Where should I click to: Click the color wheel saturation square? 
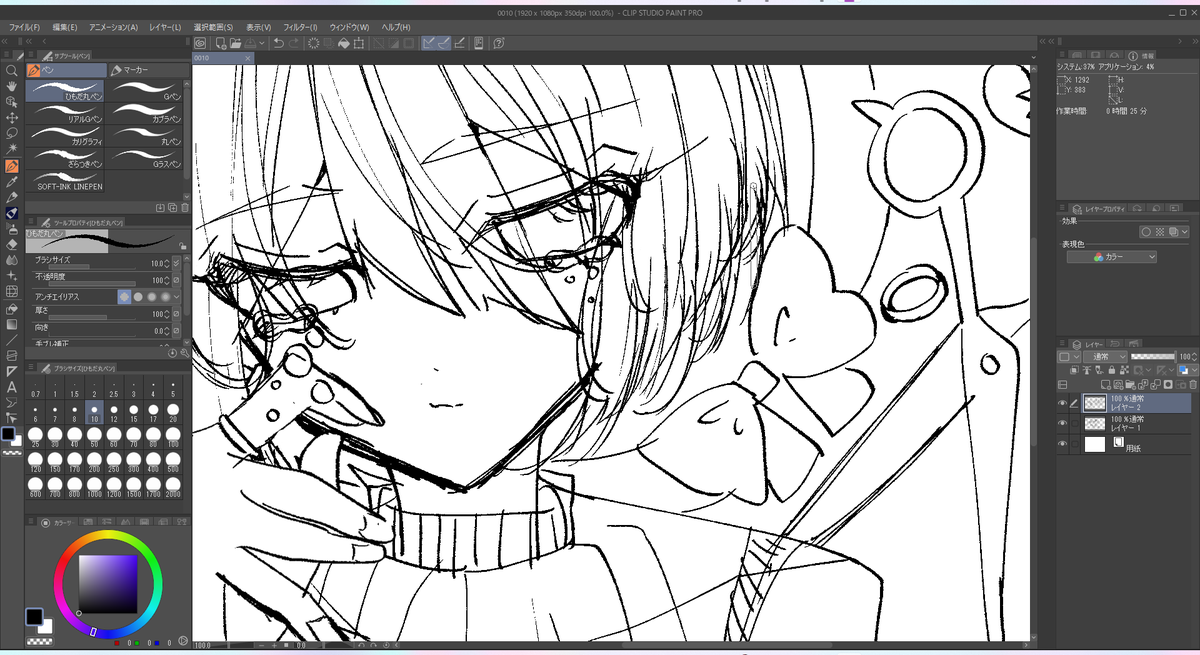pos(108,583)
